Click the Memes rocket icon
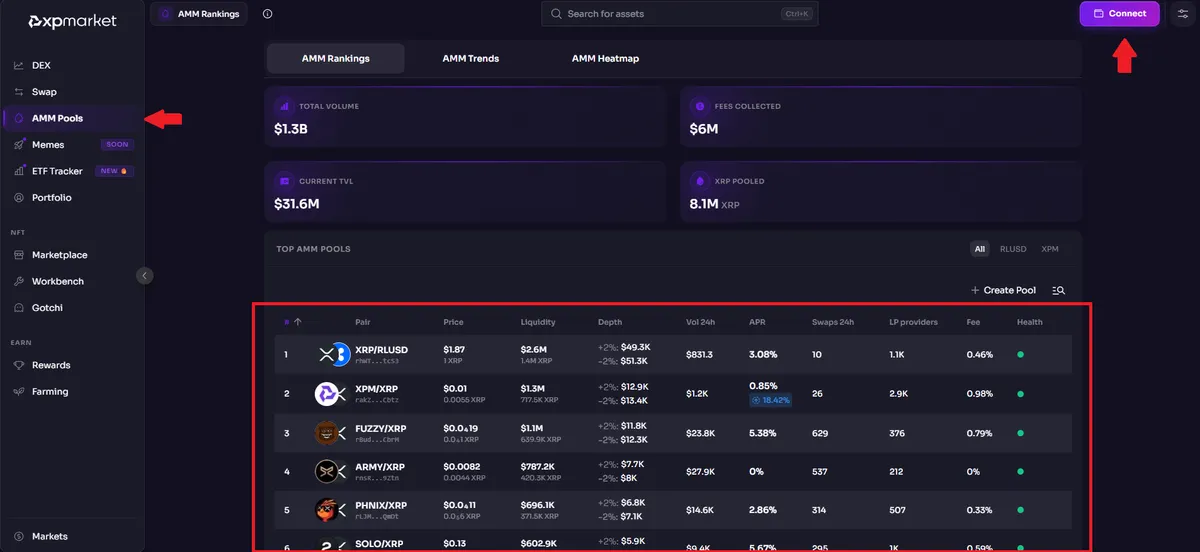The height and width of the screenshot is (552, 1200). (x=18, y=145)
